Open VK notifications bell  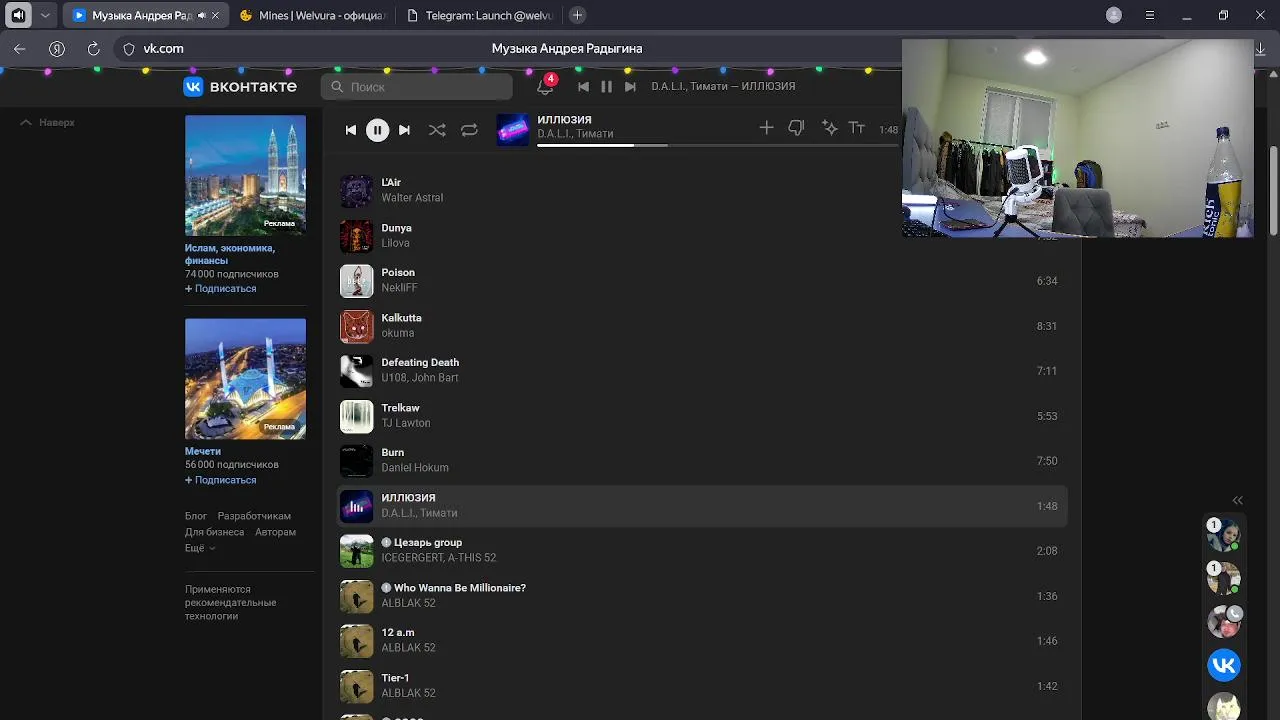[545, 87]
